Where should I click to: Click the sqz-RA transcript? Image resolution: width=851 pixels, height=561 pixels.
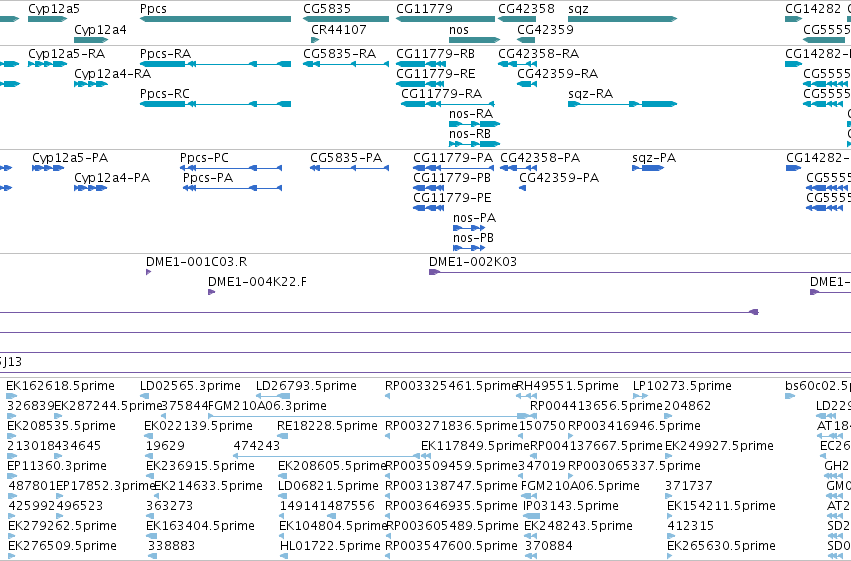coord(623,104)
